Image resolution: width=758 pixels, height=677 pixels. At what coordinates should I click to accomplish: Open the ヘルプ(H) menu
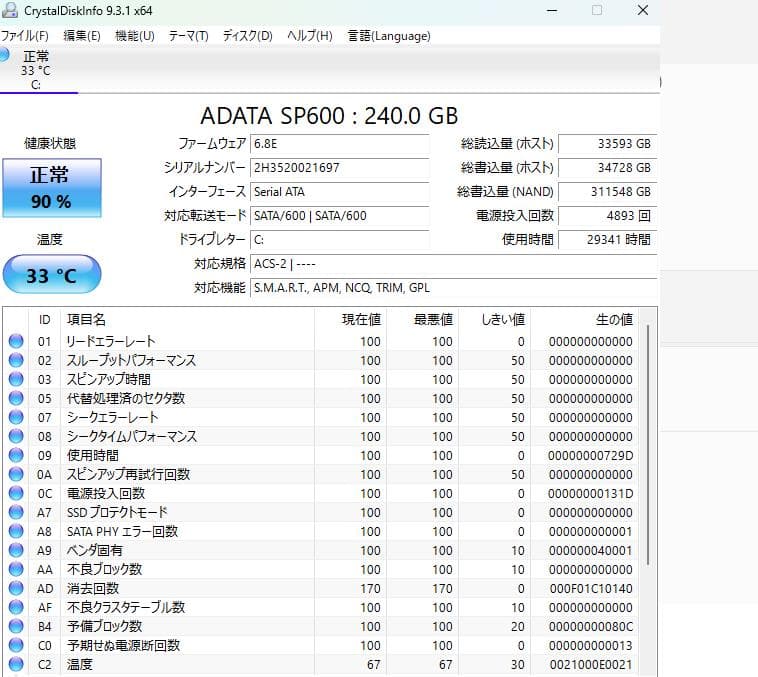[309, 36]
